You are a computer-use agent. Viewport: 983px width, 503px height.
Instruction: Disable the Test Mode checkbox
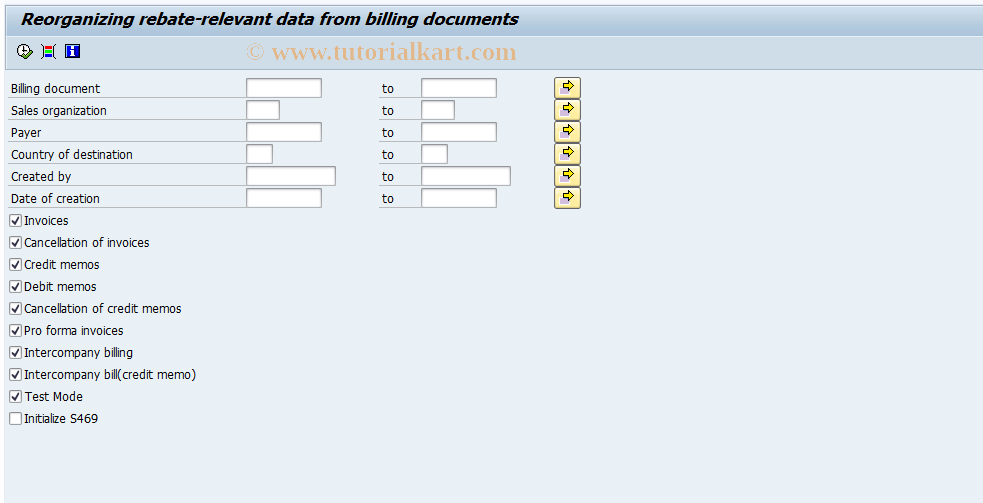tap(16, 396)
